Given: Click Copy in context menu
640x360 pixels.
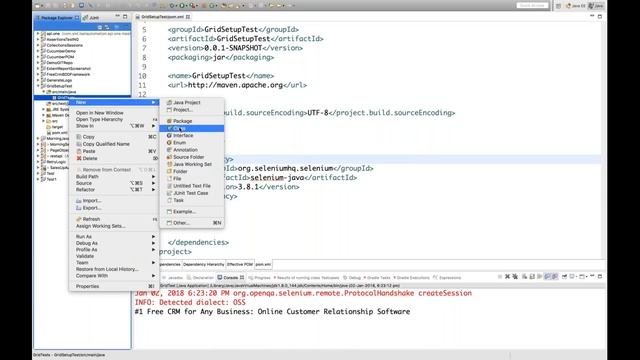Looking at the screenshot, I should 114,137.
